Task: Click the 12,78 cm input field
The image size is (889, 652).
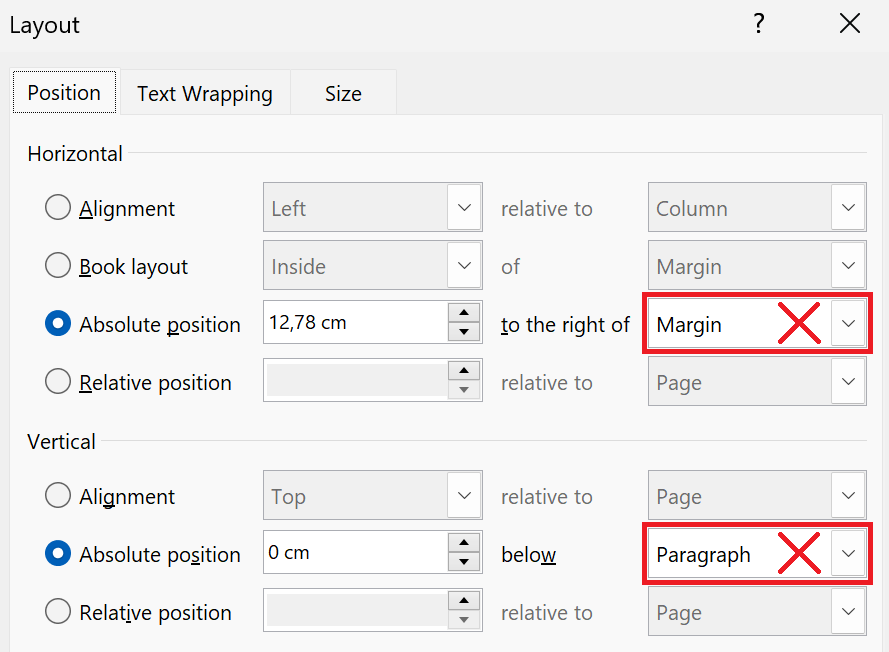Action: [x=355, y=322]
